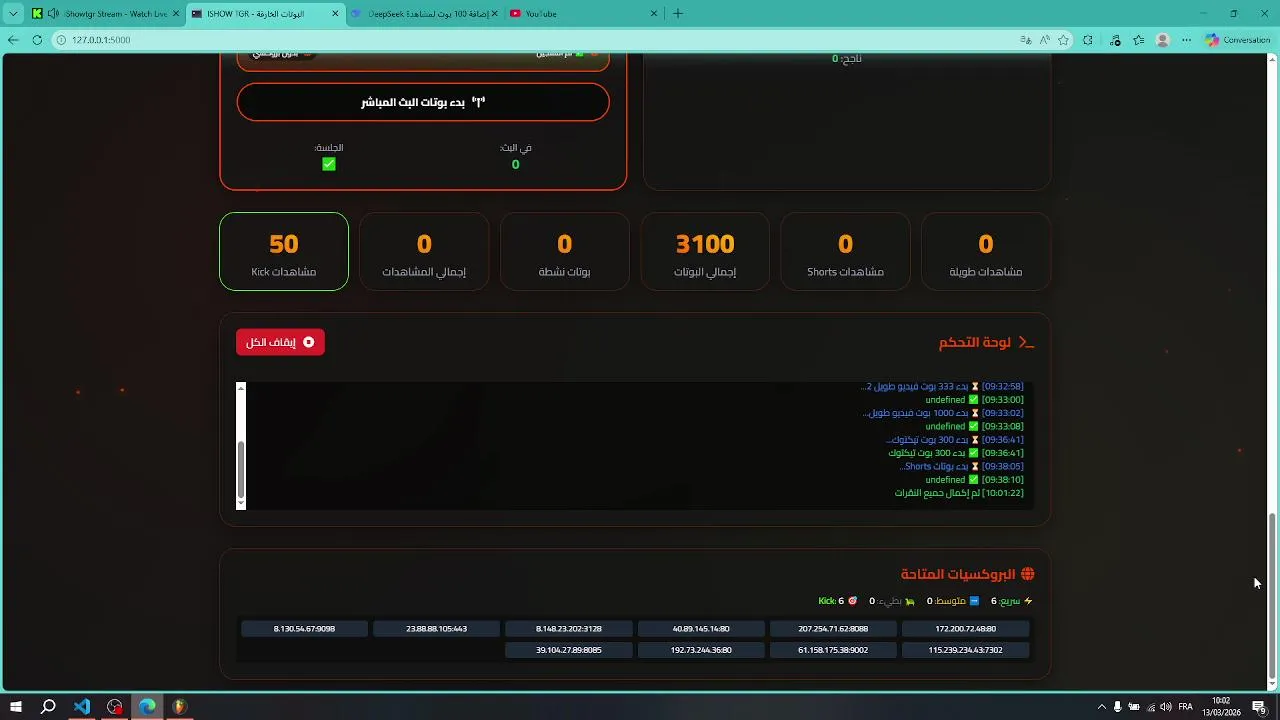The height and width of the screenshot is (720, 1280).
Task: Open the tab search arrow at far left
Action: click(x=13, y=14)
